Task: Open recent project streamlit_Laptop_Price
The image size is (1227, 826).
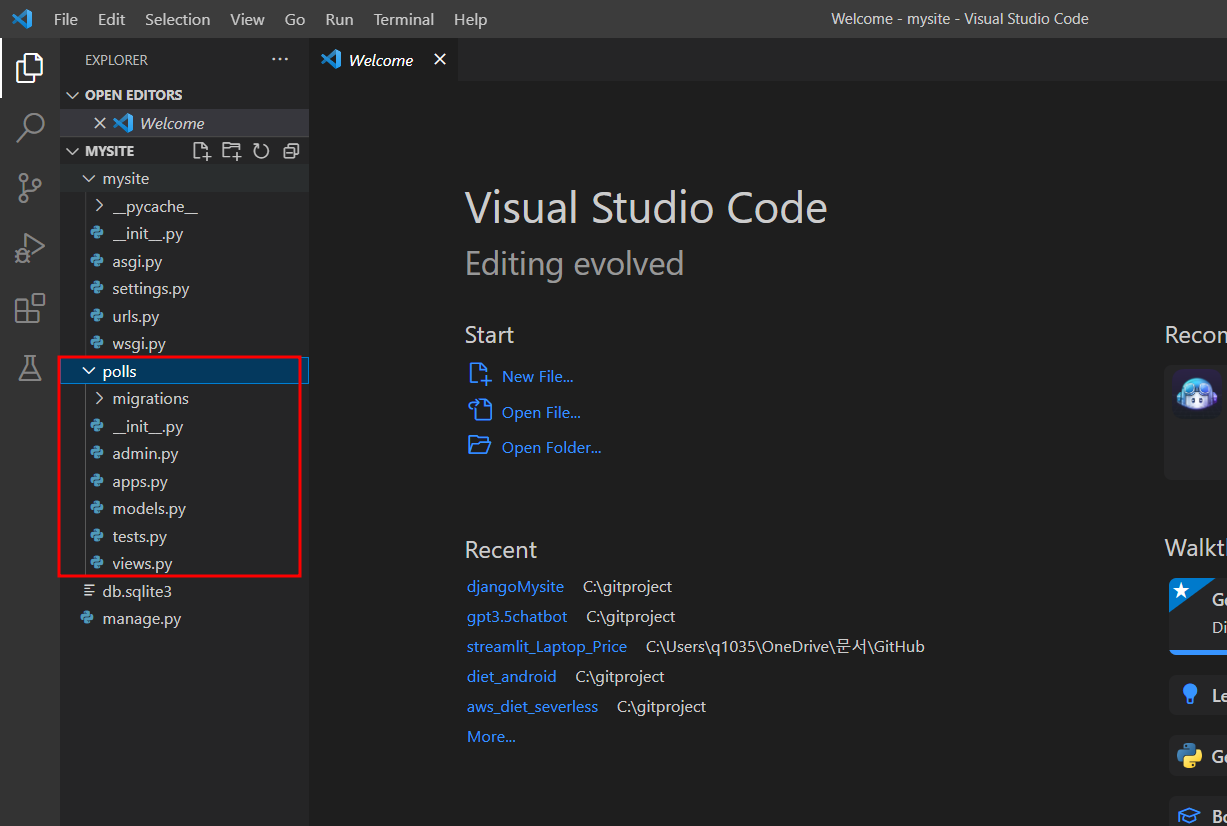Action: 547,646
